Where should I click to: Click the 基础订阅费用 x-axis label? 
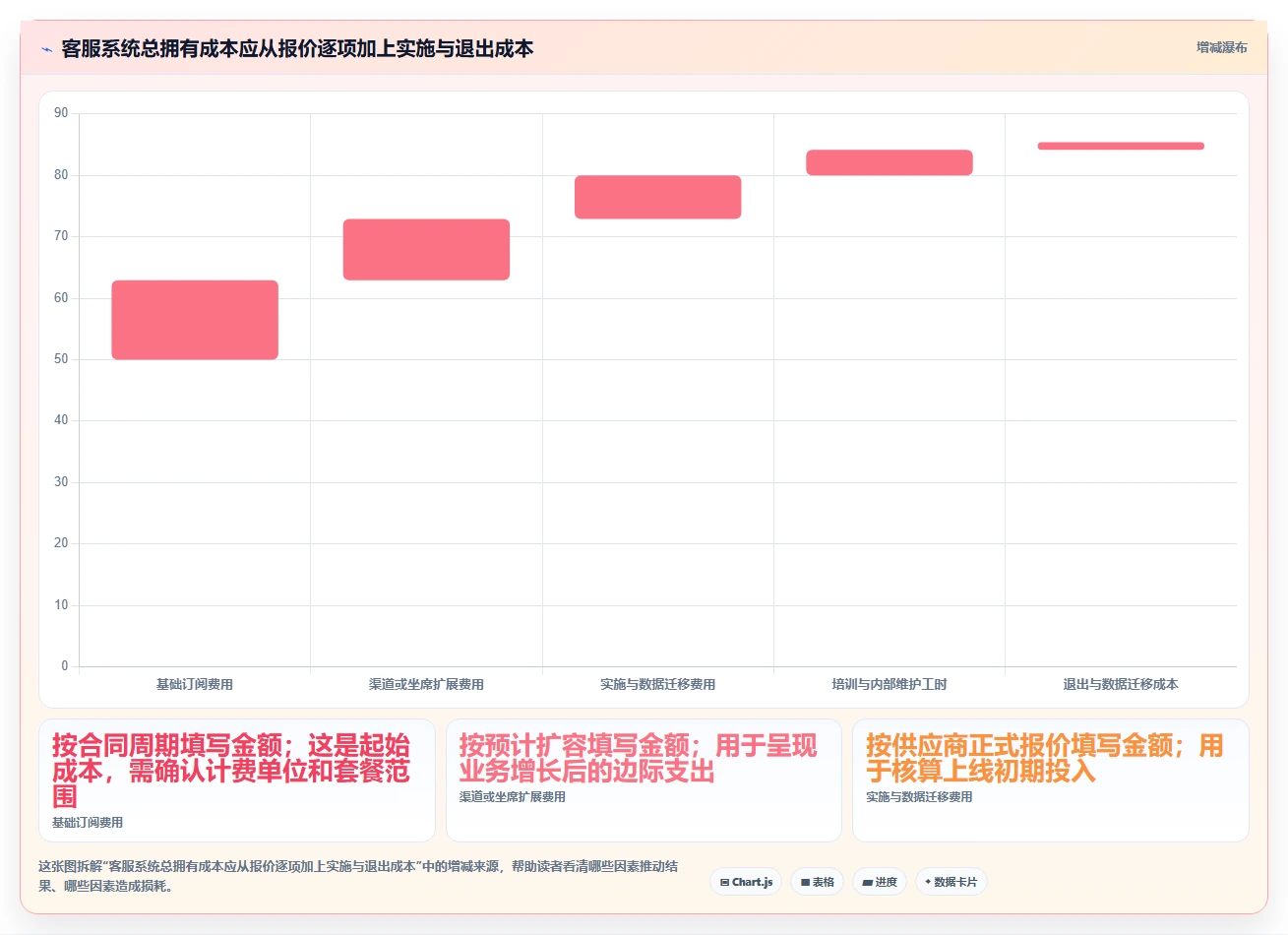(x=195, y=684)
